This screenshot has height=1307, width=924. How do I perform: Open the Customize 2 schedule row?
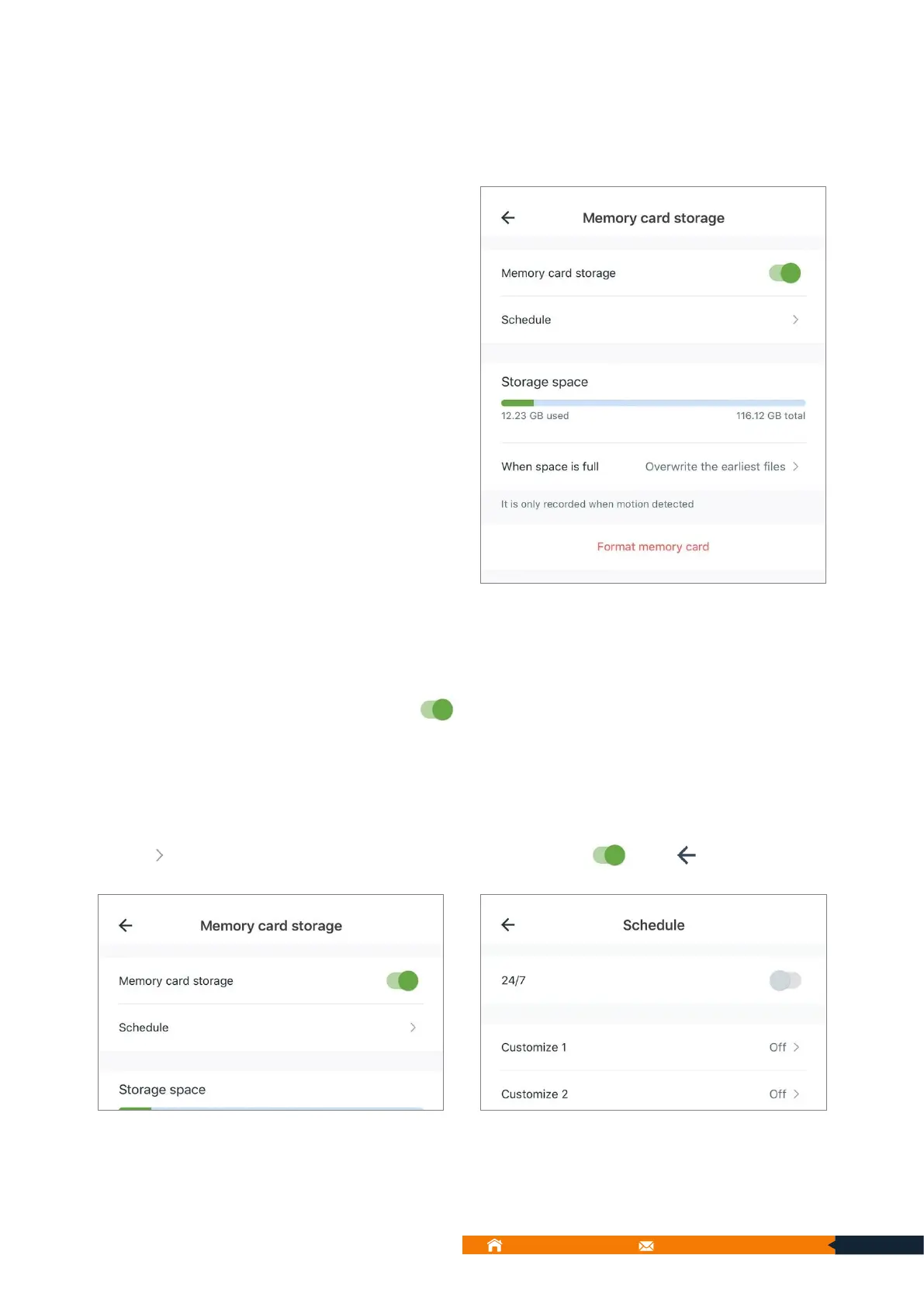[784, 1094]
